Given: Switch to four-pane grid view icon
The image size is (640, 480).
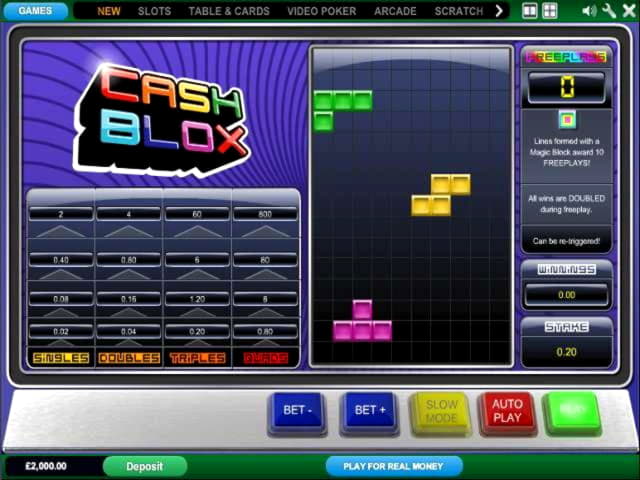Looking at the screenshot, I should click(549, 11).
